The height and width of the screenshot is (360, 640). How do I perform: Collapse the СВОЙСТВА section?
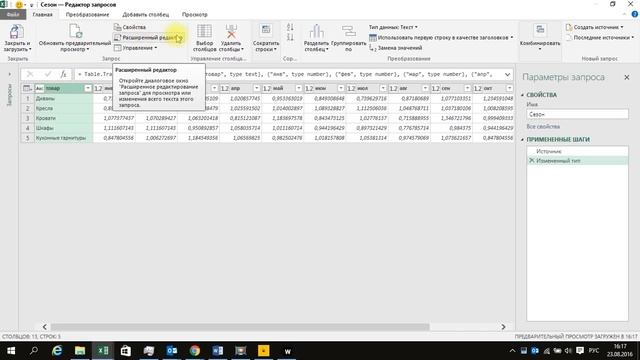(x=522, y=95)
